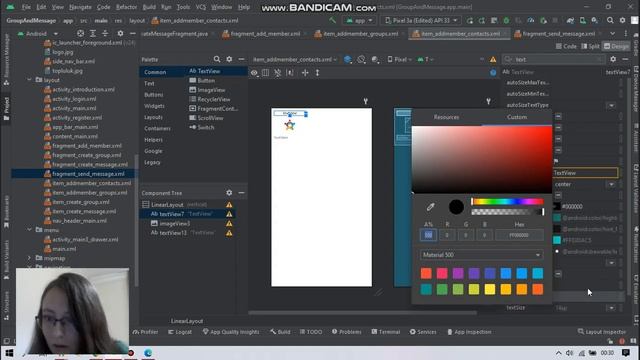Select Custom tab in color picker
This screenshot has height=360, width=640.
(x=517, y=117)
